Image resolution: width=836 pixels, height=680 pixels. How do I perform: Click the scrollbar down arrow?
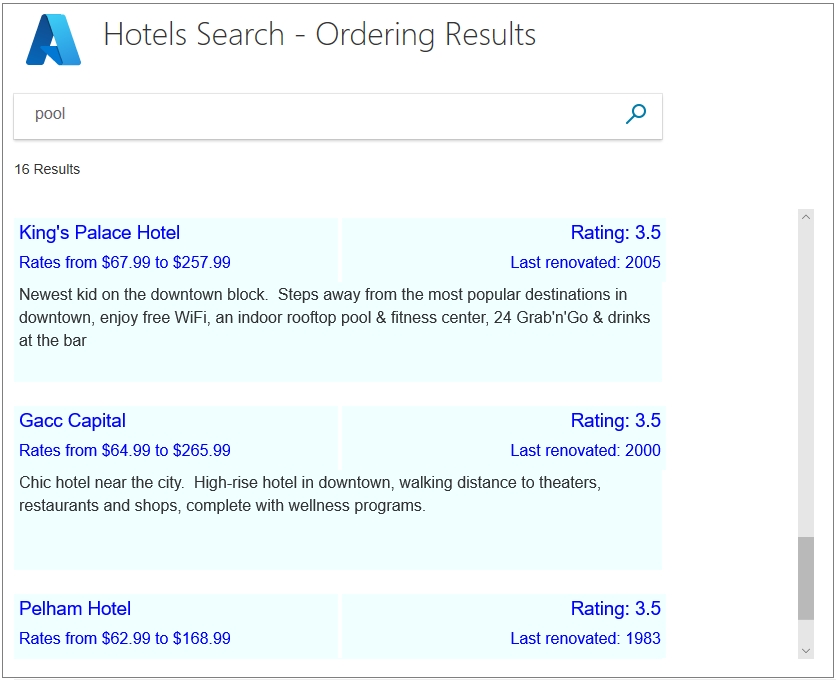[x=806, y=650]
